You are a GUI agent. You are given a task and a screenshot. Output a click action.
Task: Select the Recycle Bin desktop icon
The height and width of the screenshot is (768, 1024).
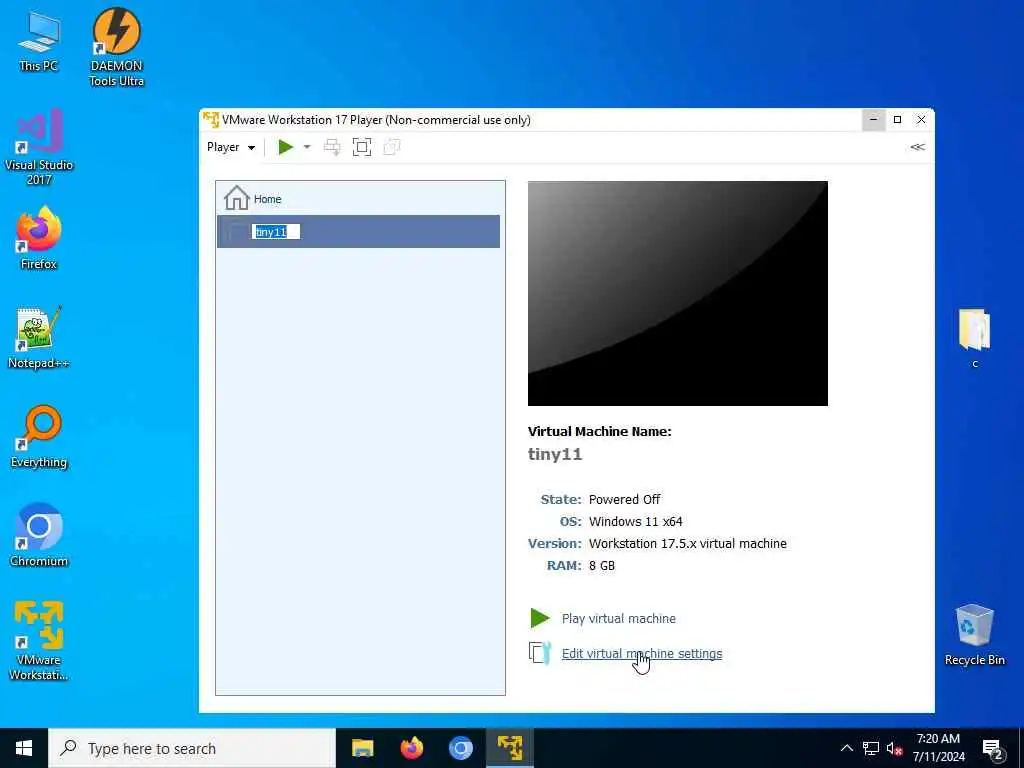coord(974,635)
